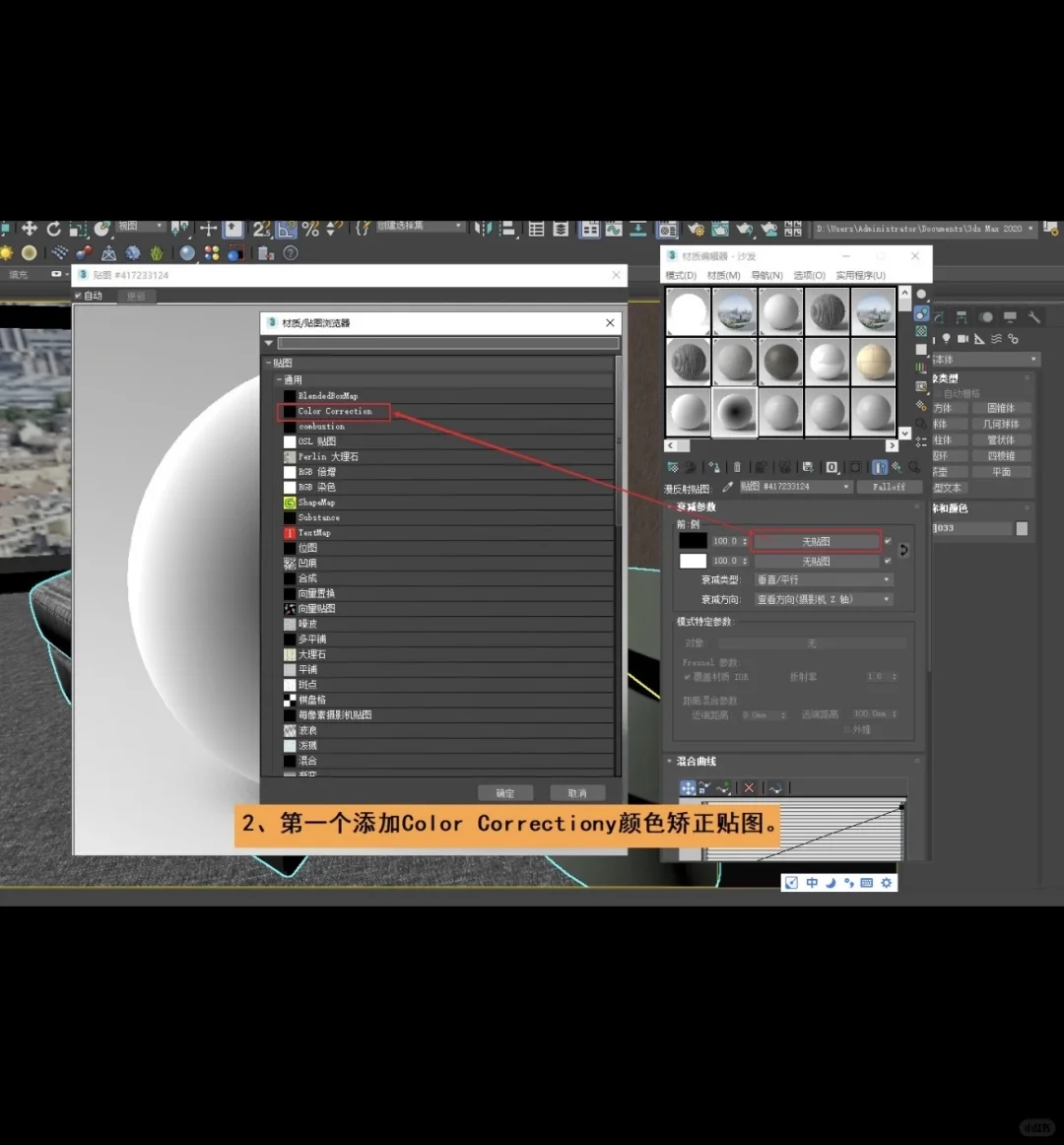Click the help question mark icon
The image size is (1064, 1145).
point(291,253)
